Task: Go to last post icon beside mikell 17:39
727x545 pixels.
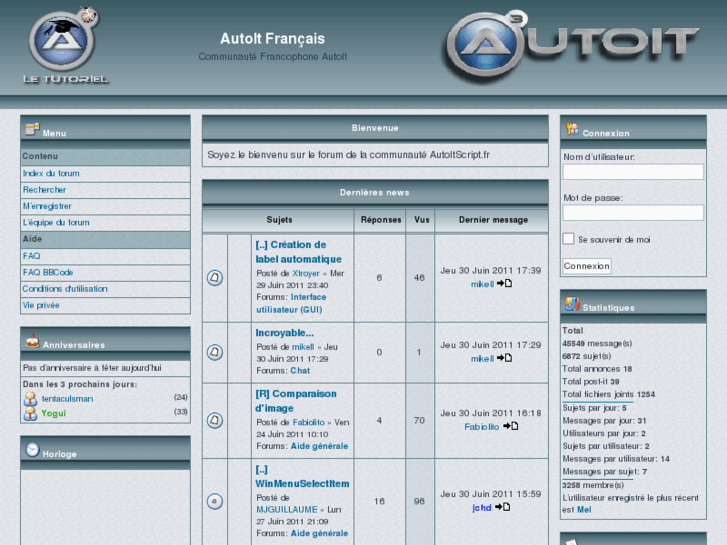Action: 504,283
